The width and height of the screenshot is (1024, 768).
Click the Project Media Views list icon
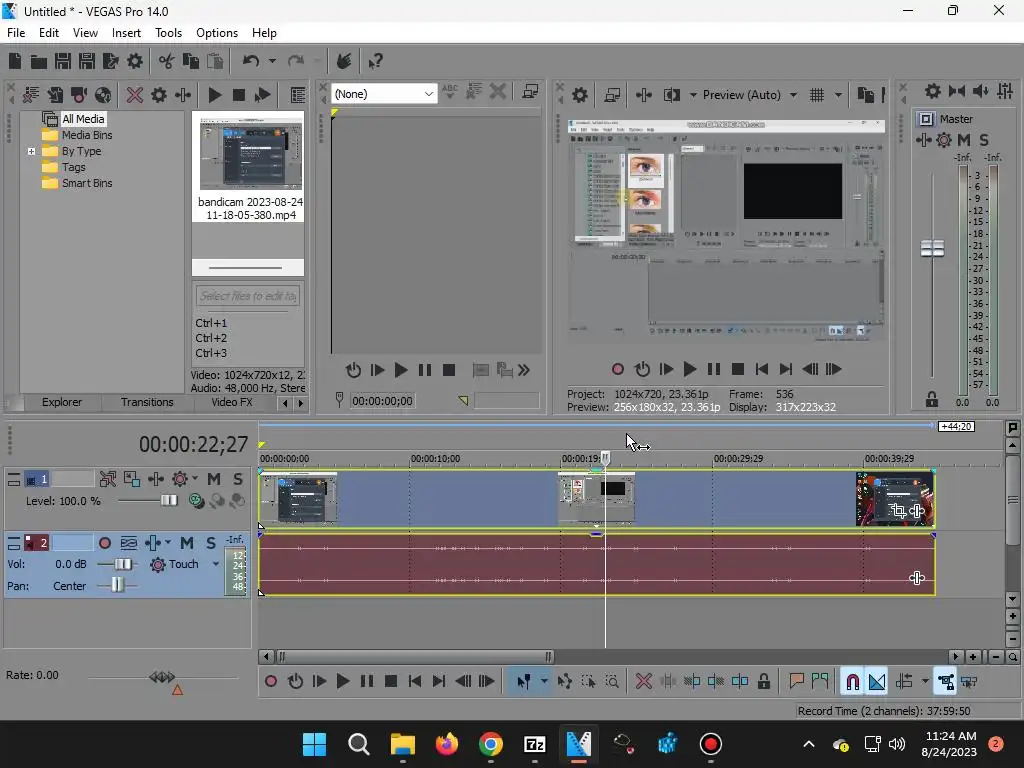pos(298,95)
